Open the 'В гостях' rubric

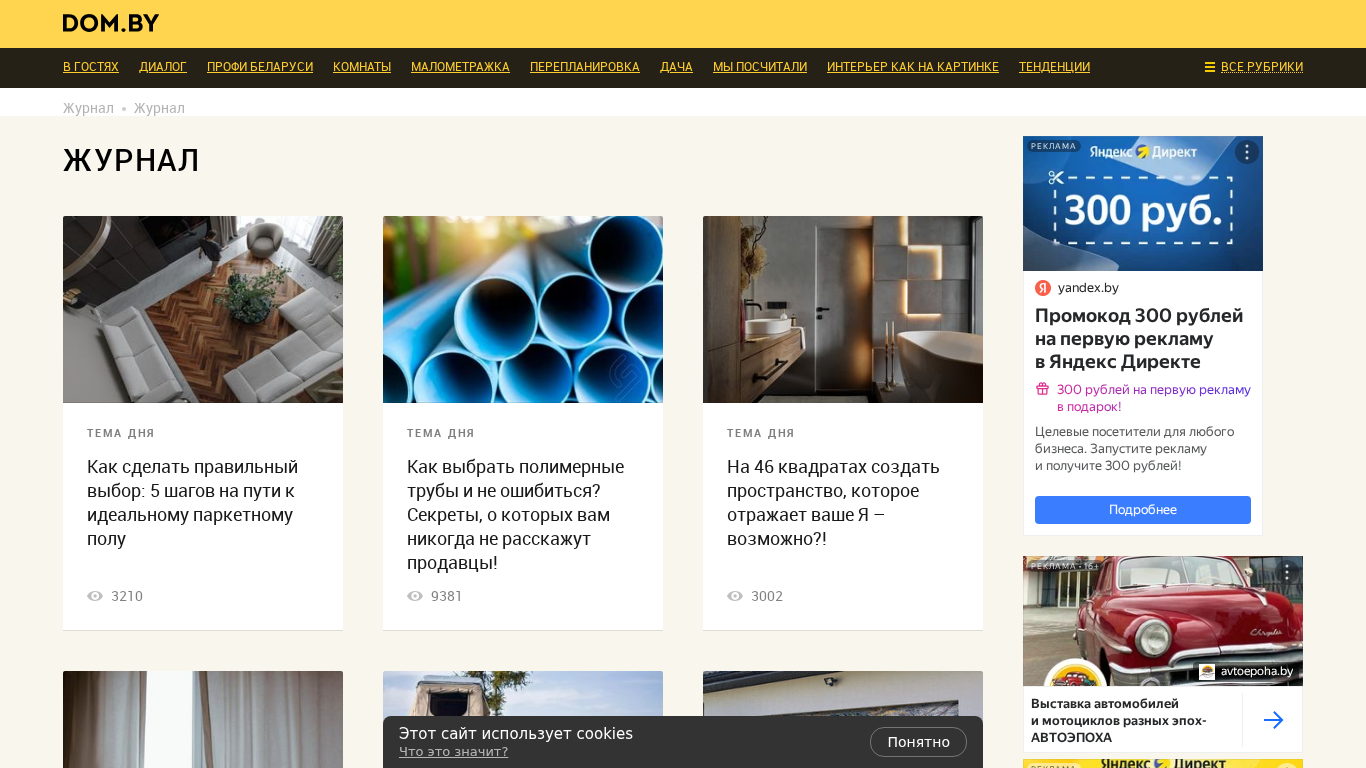coord(91,67)
